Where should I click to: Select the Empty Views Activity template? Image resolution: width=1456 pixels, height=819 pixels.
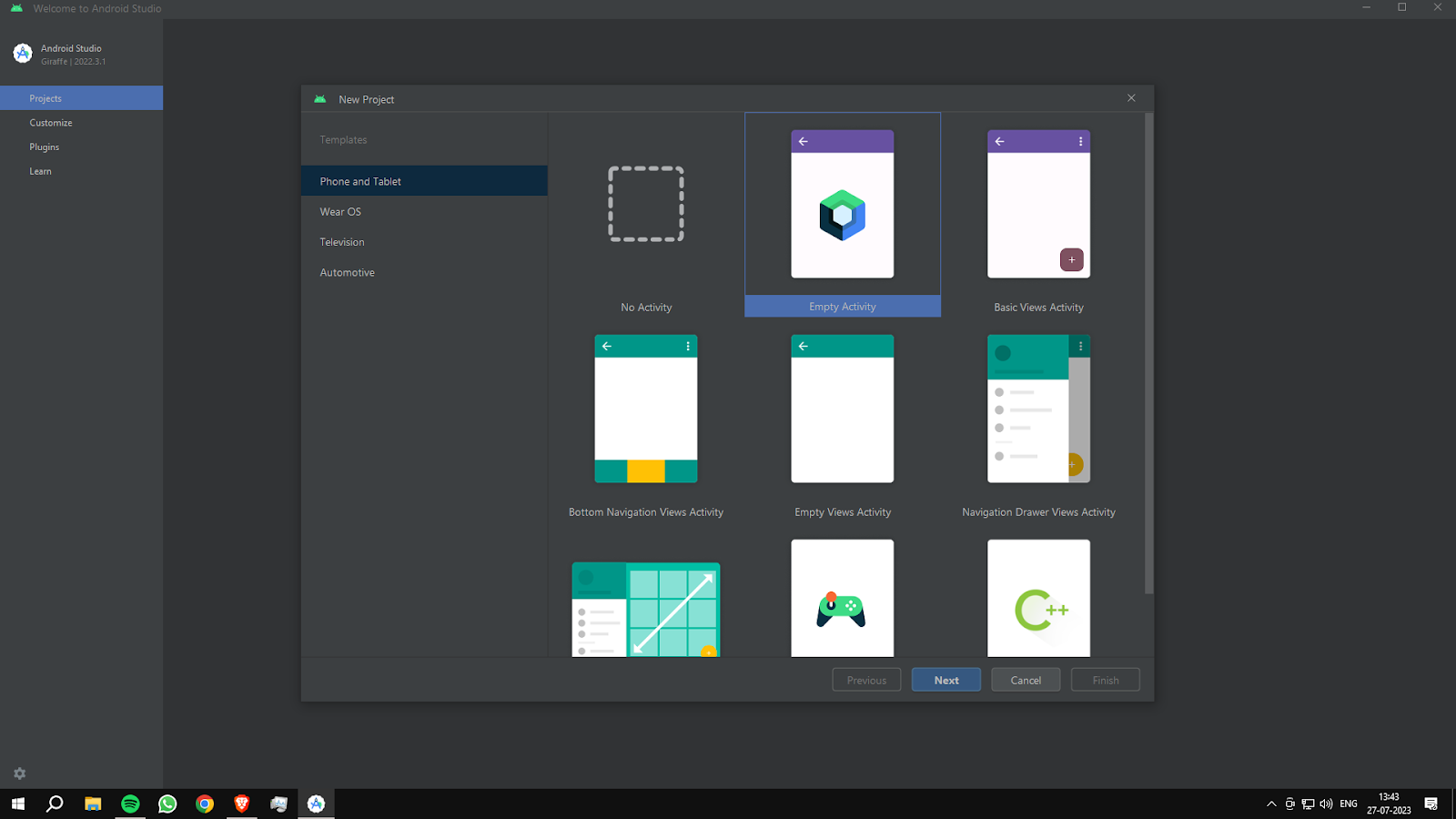point(842,409)
